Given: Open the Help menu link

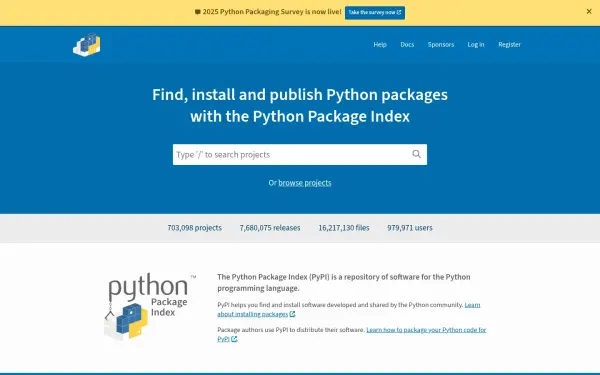Looking at the screenshot, I should pos(380,44).
